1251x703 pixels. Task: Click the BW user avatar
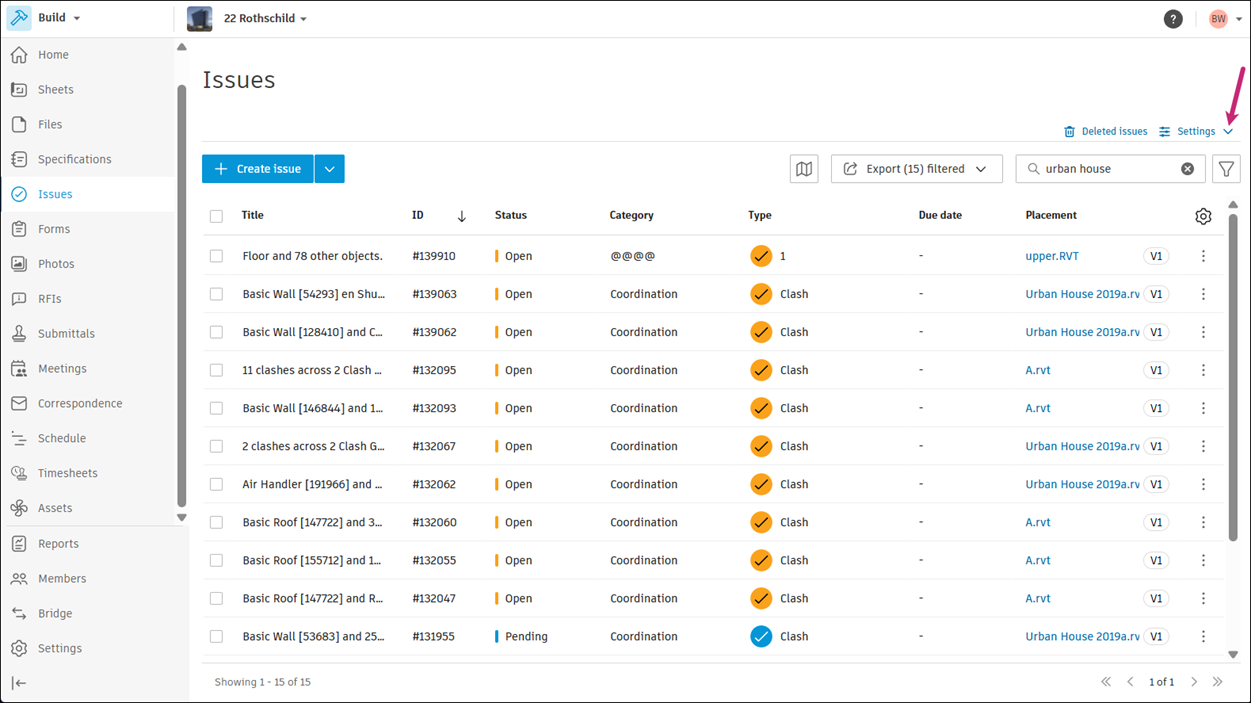tap(1218, 19)
